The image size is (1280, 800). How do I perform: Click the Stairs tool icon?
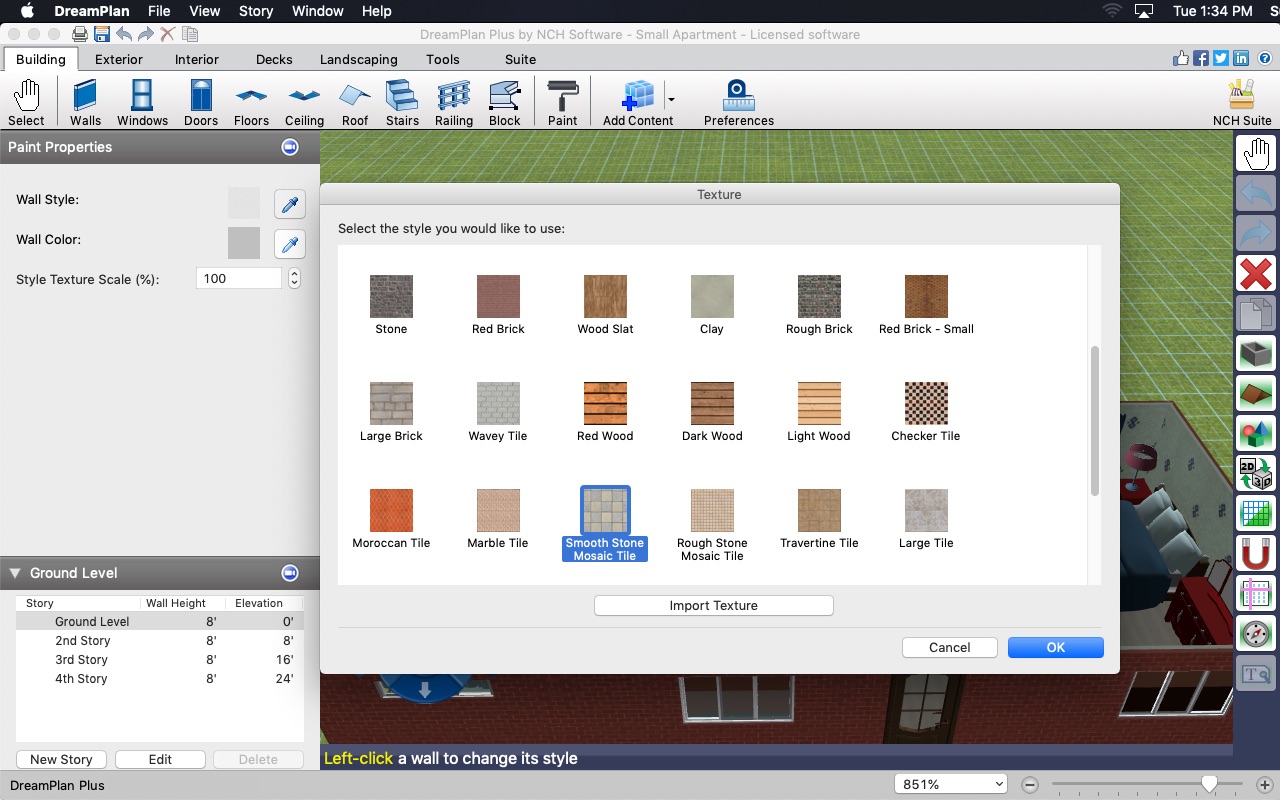(402, 103)
